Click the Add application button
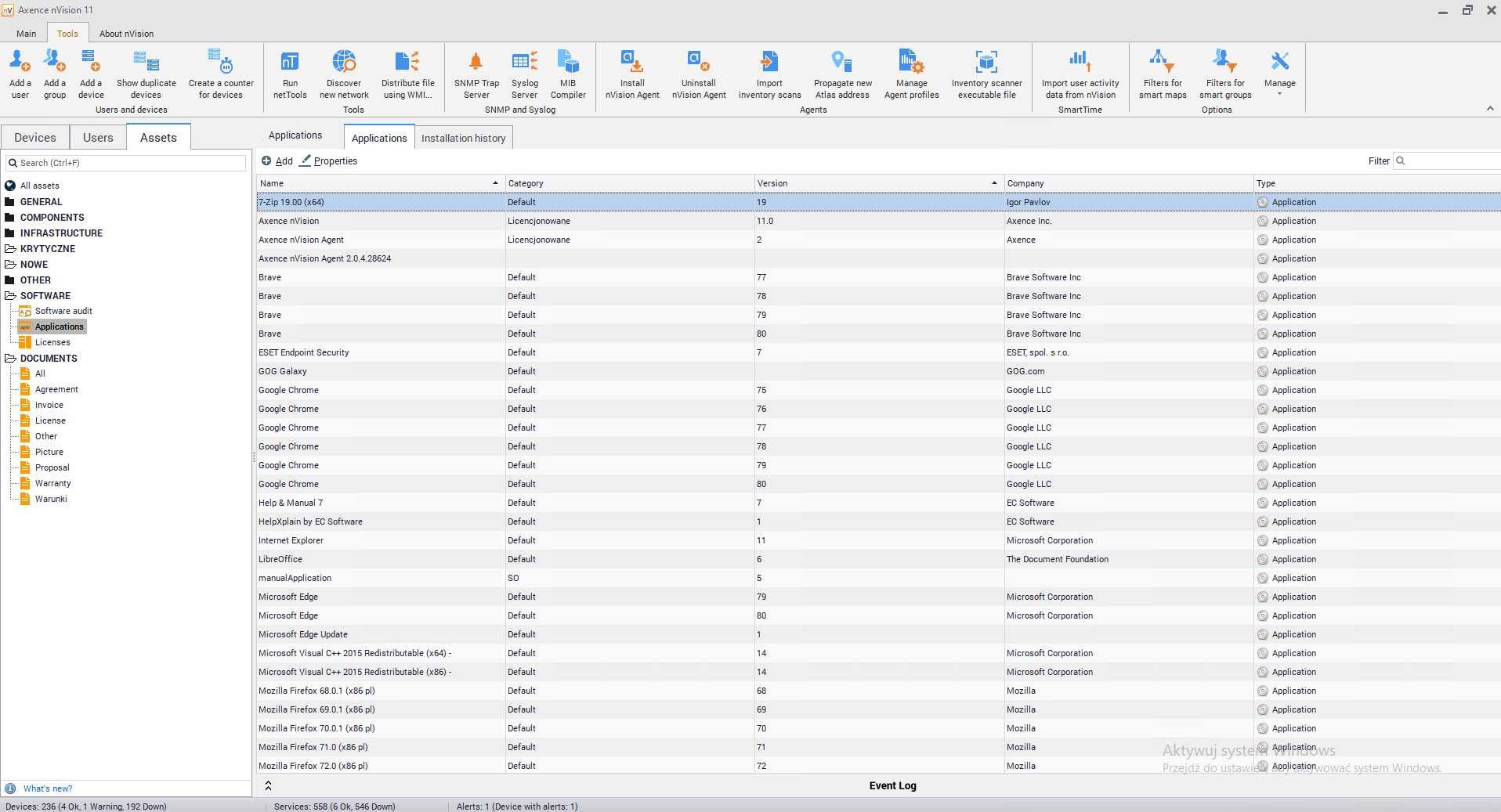Screen dimensions: 1501x812 (x=277, y=161)
